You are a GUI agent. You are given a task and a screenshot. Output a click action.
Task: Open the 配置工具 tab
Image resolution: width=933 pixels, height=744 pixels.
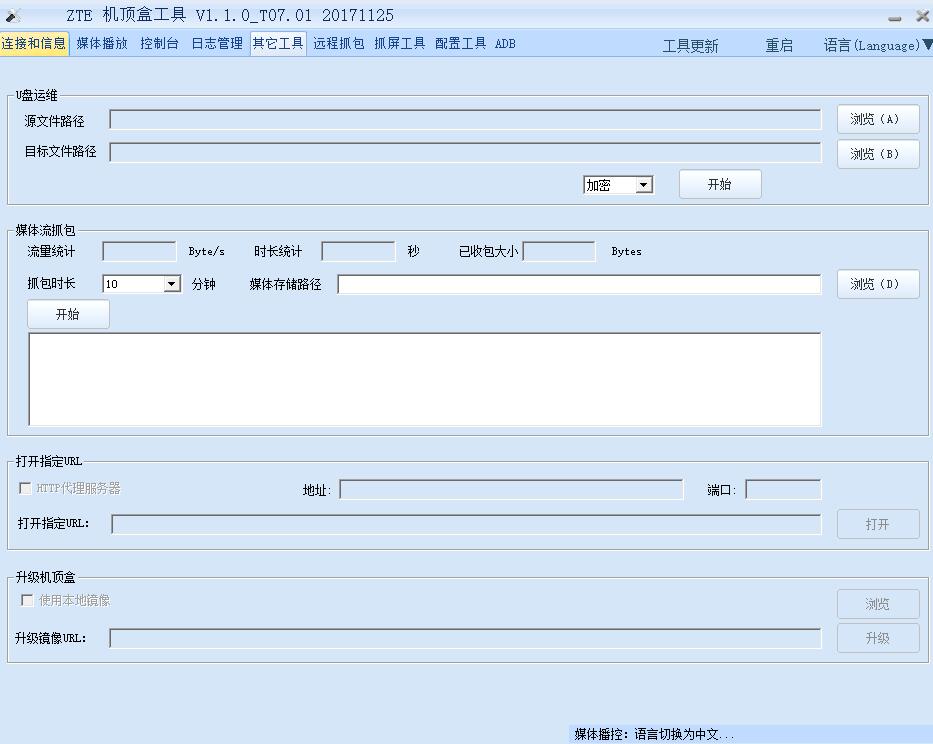pyautogui.click(x=460, y=43)
